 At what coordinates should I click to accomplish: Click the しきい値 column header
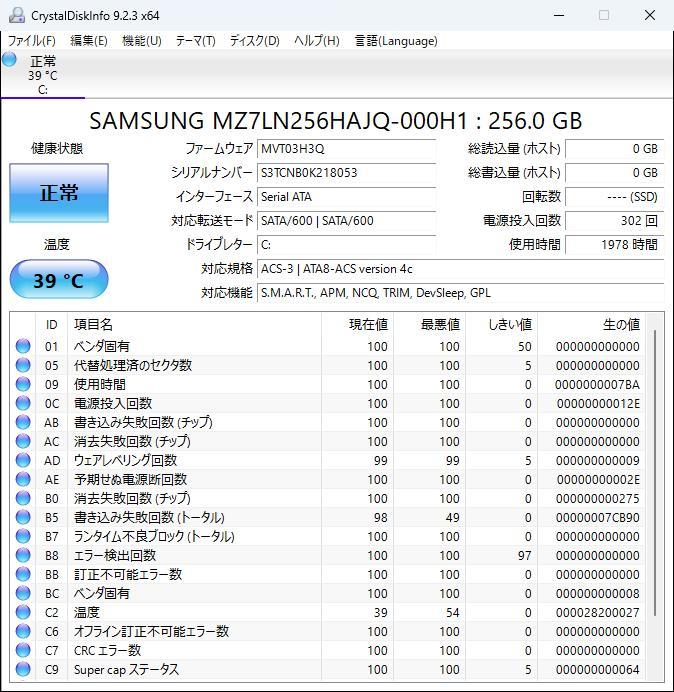pyautogui.click(x=501, y=324)
